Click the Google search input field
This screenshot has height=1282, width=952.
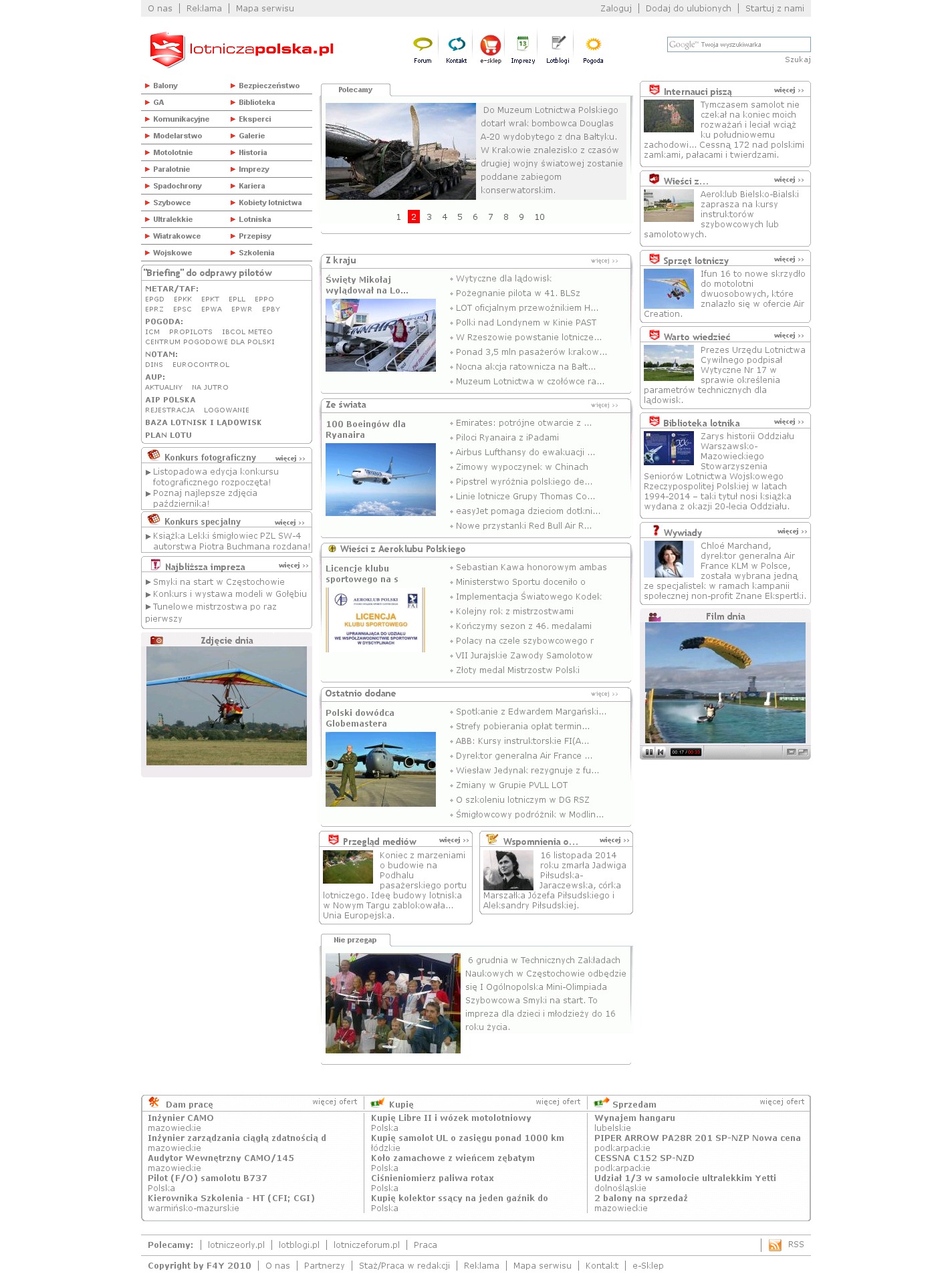(738, 45)
